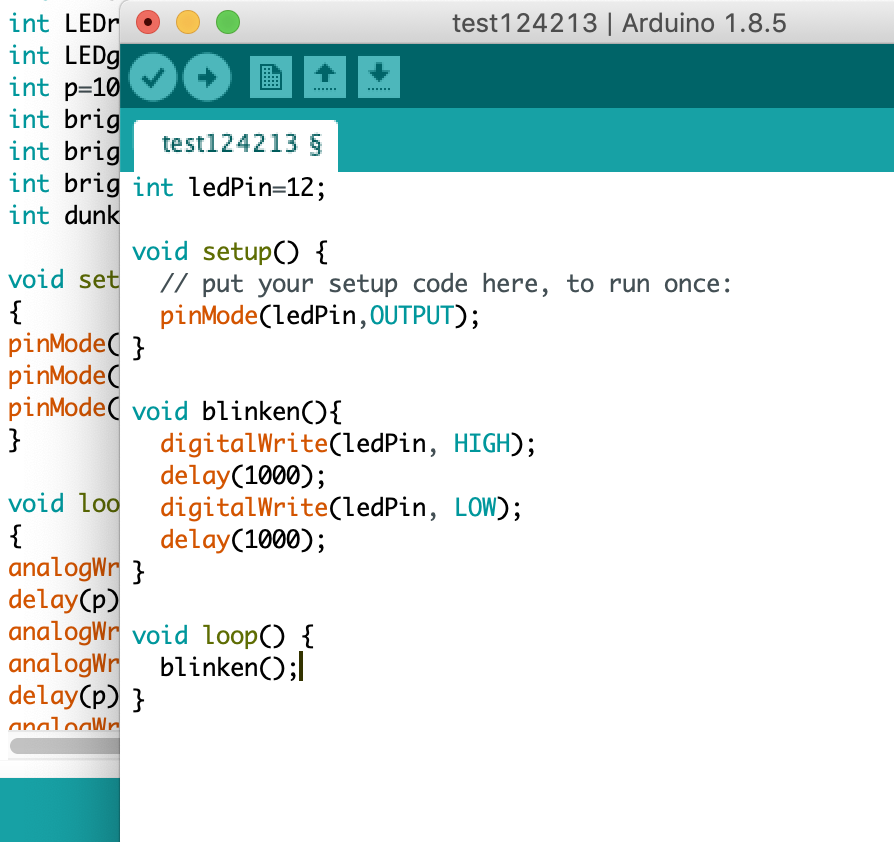
Task: Place cursor on int ledPin=12 line
Action: point(229,188)
